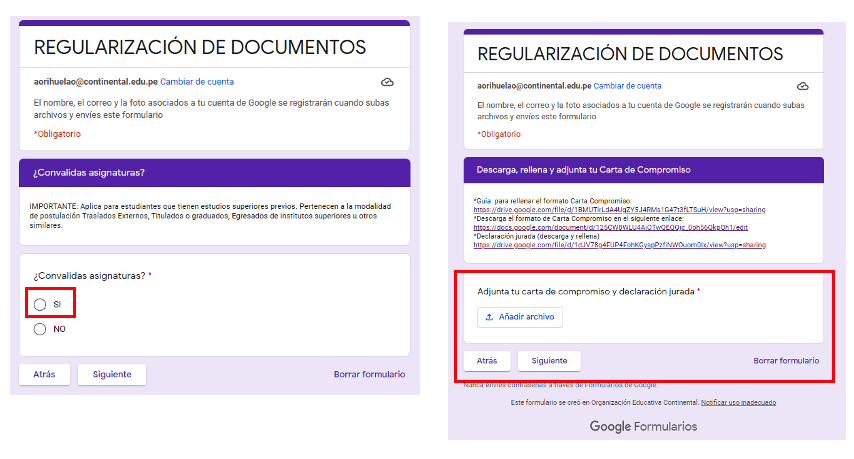
Task: Click Añadir archivo to upload a file
Action: click(x=520, y=317)
